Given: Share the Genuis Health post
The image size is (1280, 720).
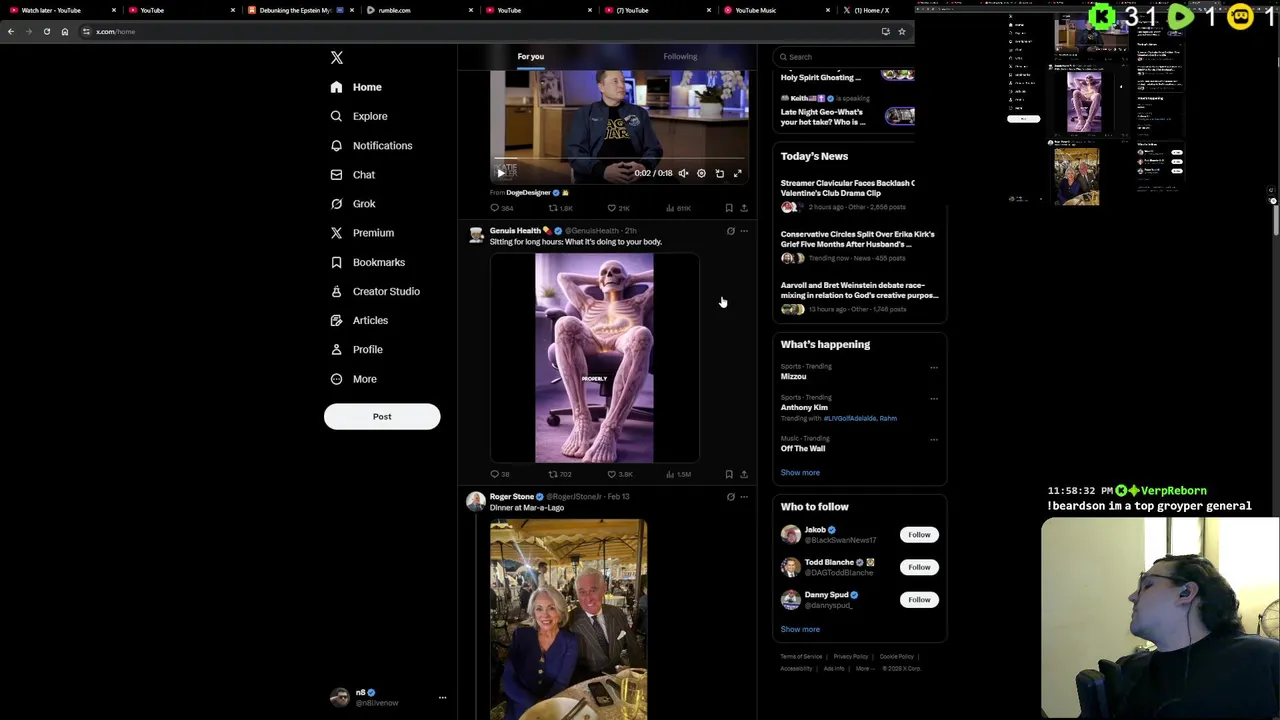Looking at the screenshot, I should coord(744,474).
